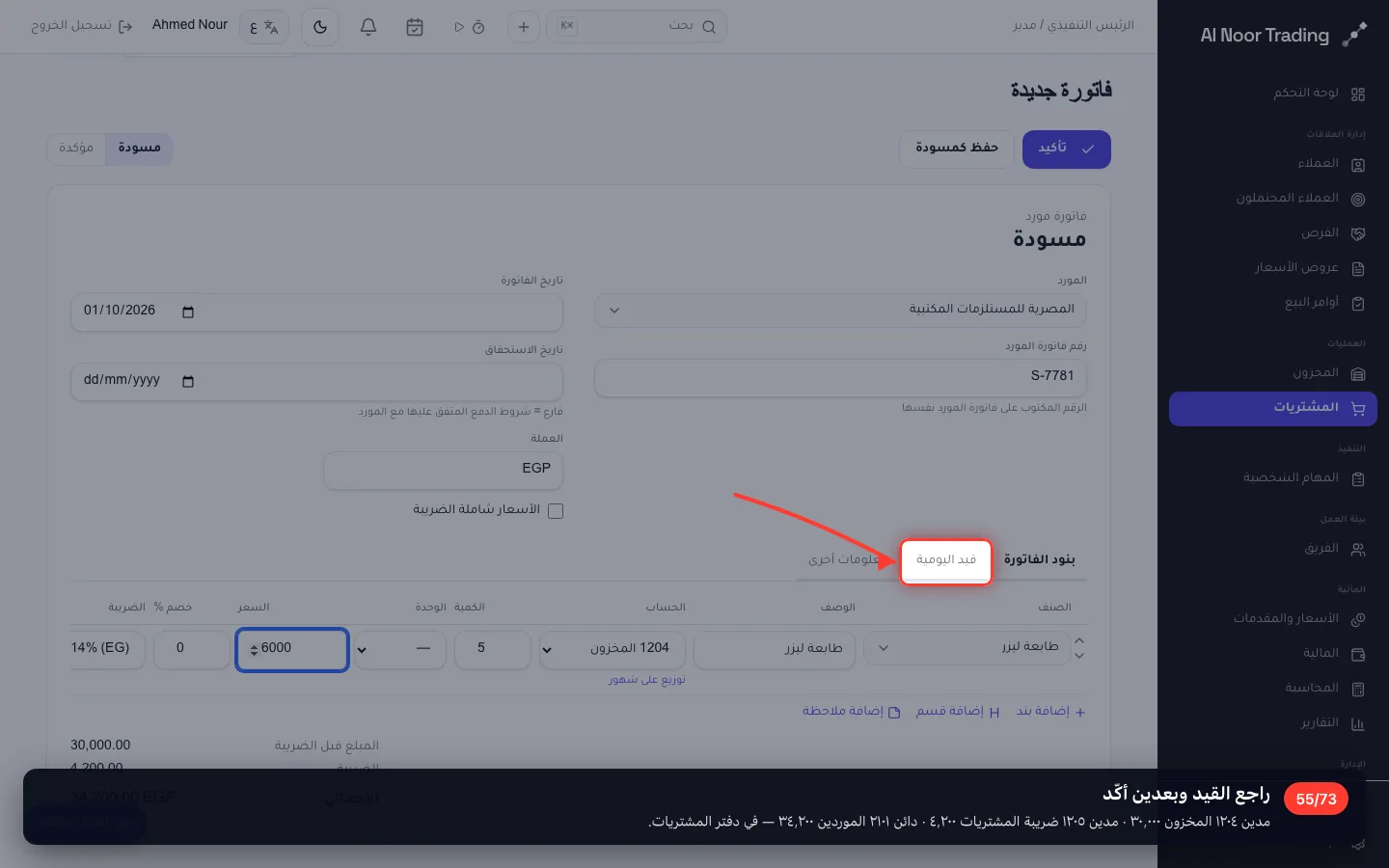Click the العملة currency field EGP
The image size is (1389, 868).
443,470
